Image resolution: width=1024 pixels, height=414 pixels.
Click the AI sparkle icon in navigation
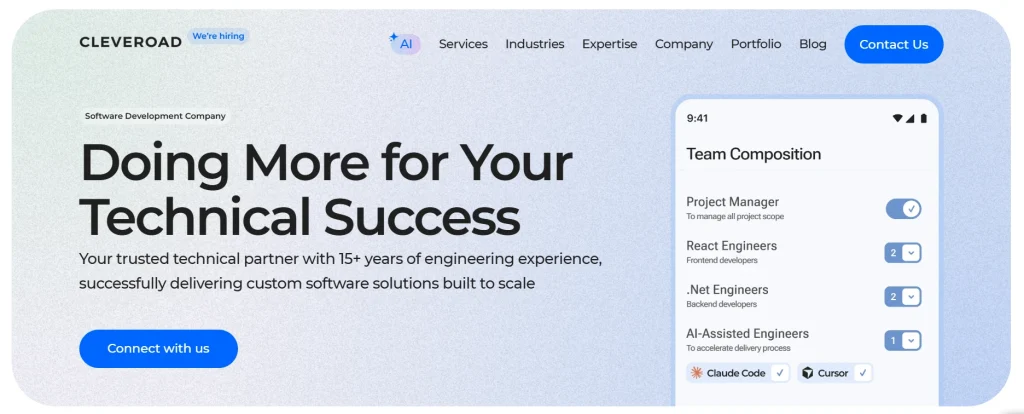(x=393, y=37)
